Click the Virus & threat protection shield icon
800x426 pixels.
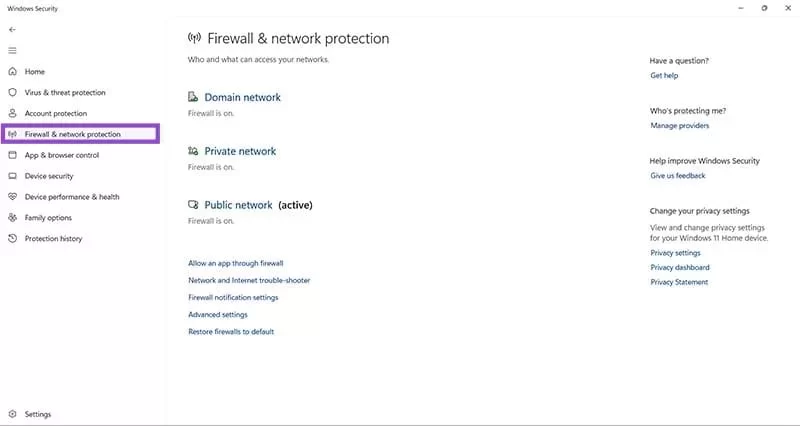tap(13, 93)
